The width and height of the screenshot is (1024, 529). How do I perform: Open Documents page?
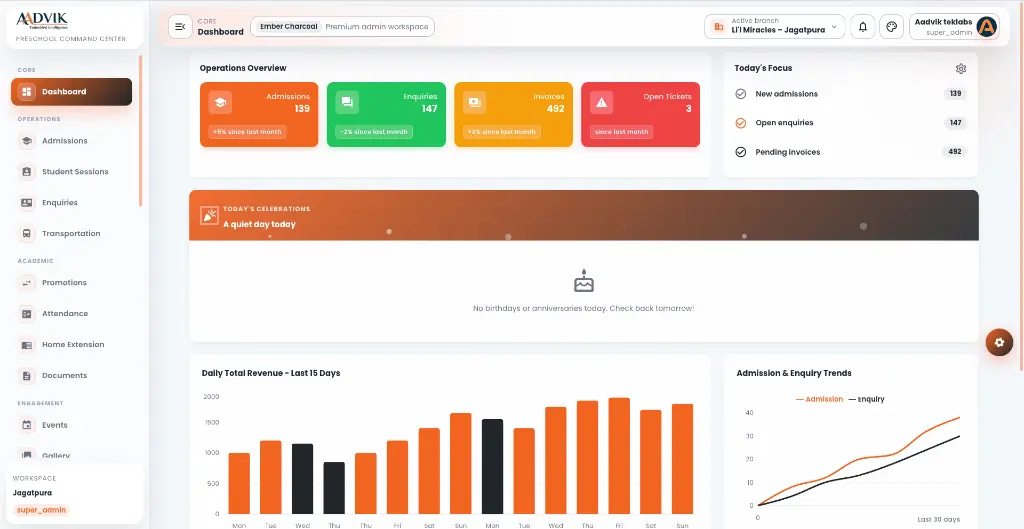(x=71, y=376)
